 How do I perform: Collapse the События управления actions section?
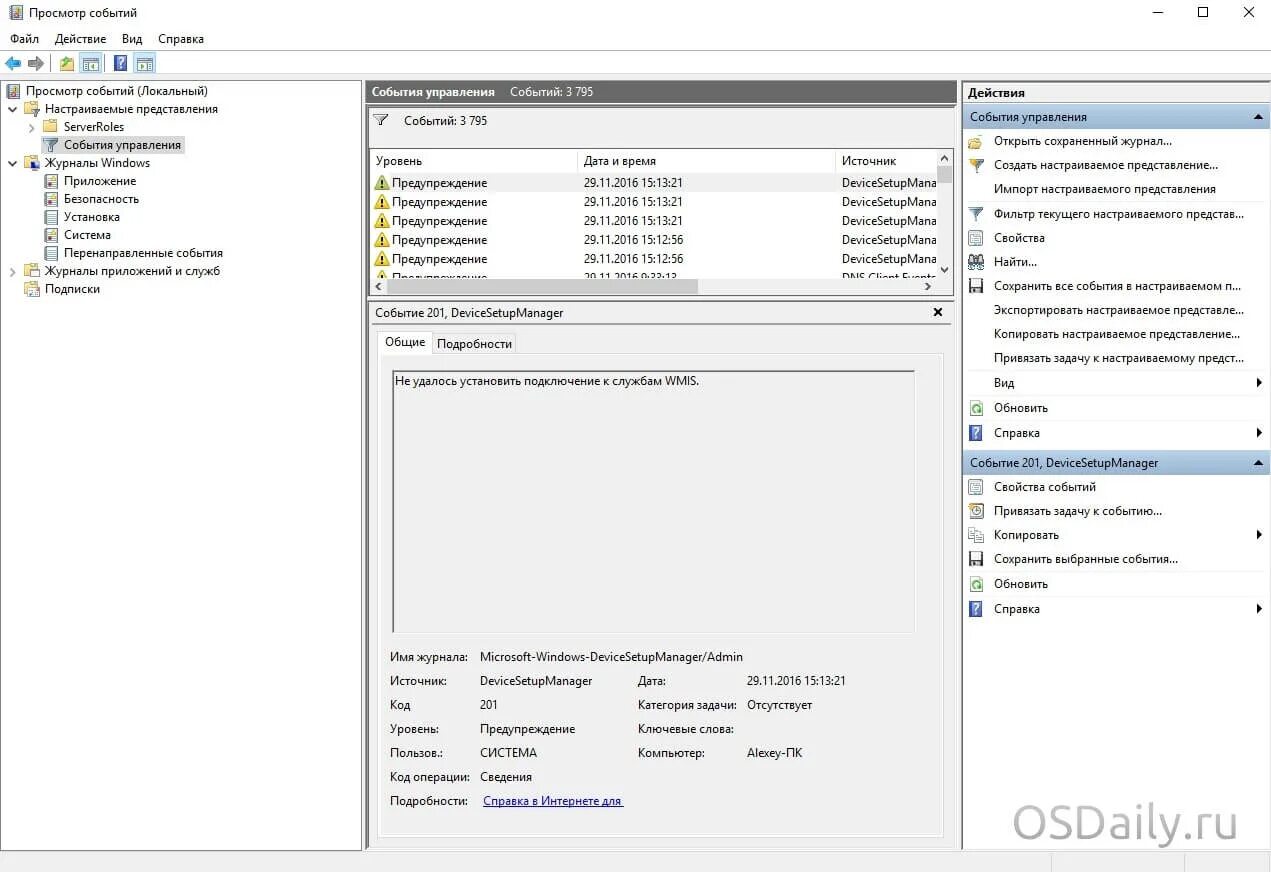tap(1259, 117)
